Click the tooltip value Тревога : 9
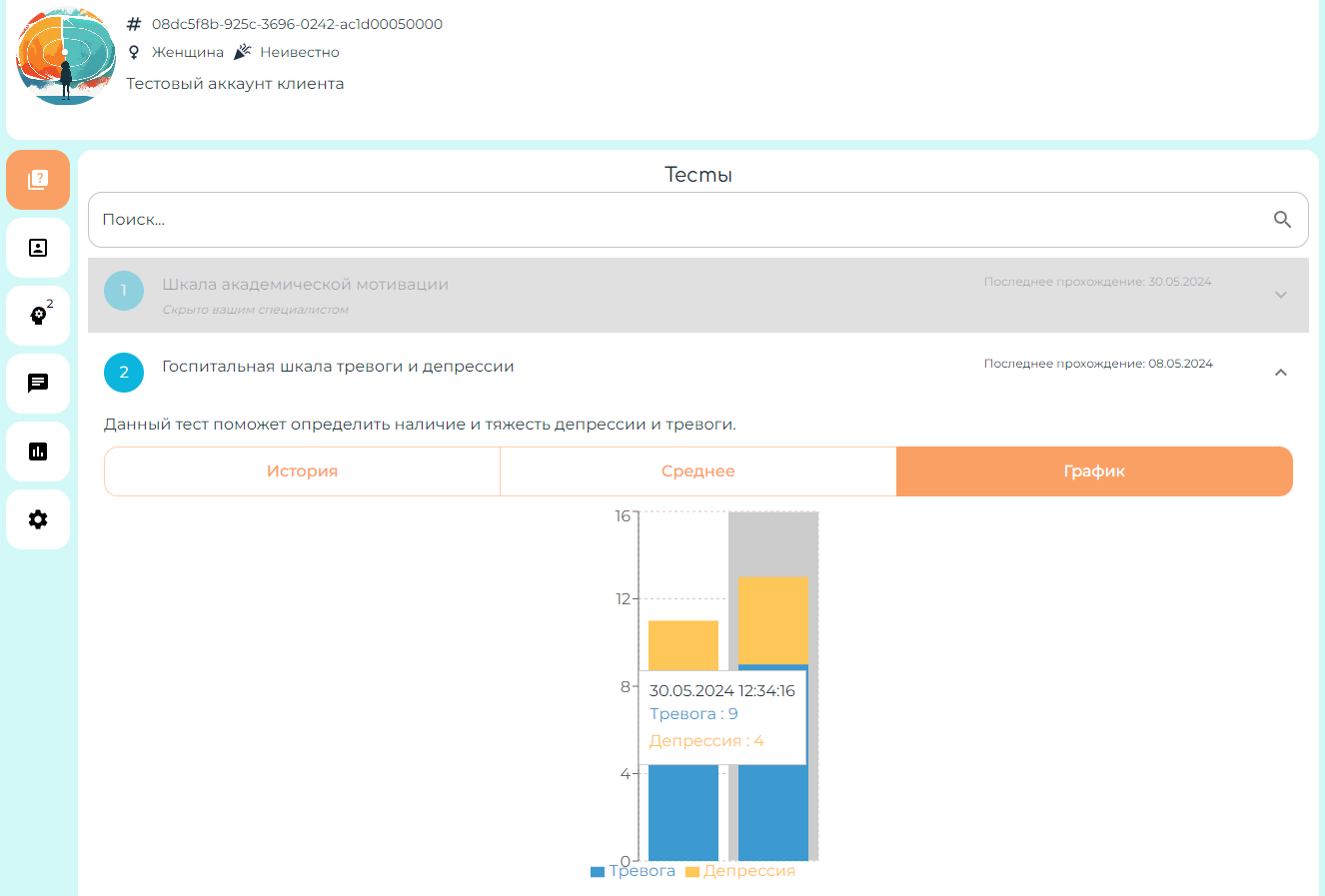1325x896 pixels. coord(693,714)
